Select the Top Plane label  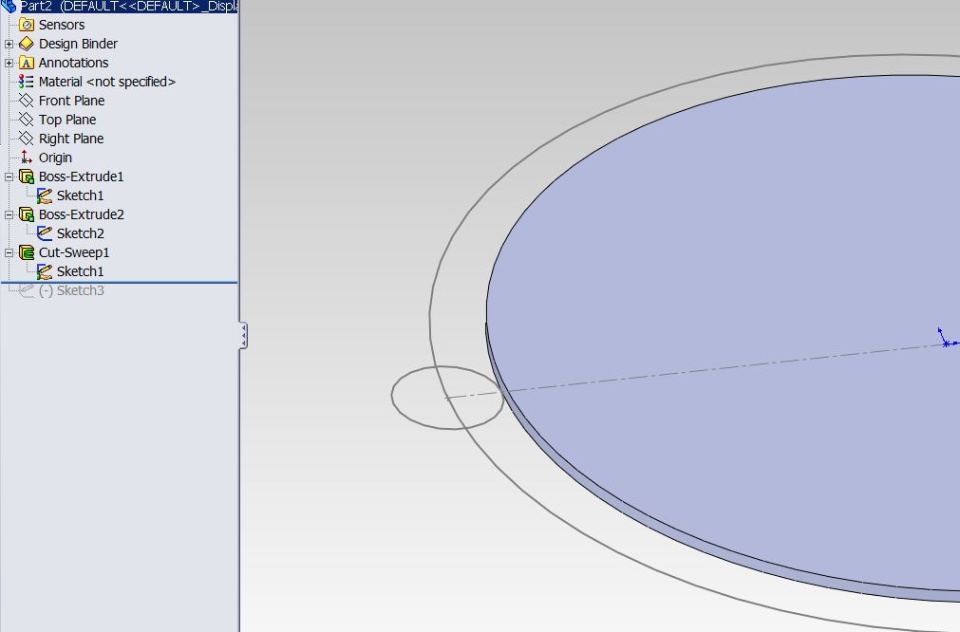tap(67, 119)
